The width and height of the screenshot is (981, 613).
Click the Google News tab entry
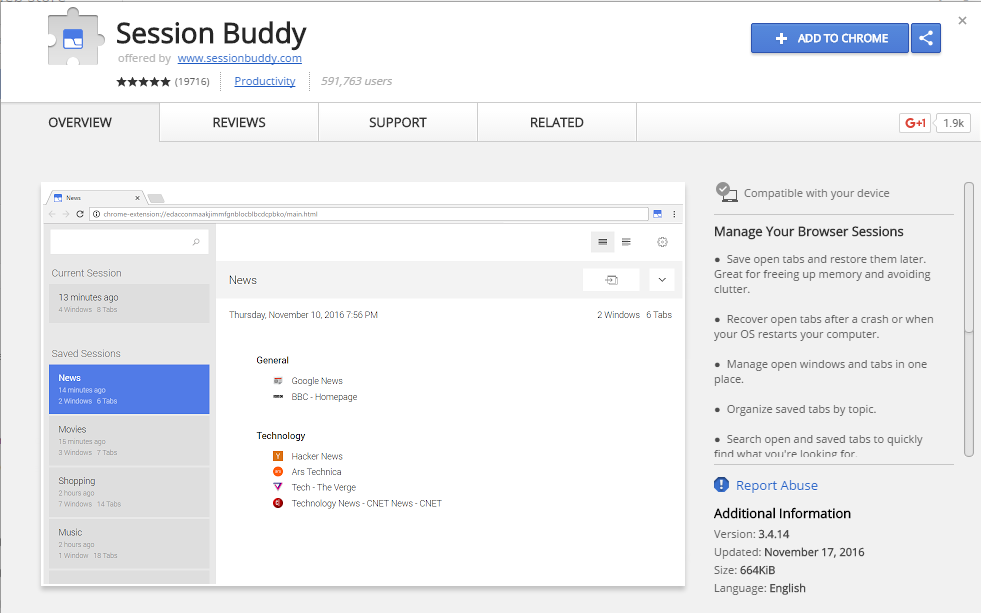pyautogui.click(x=317, y=381)
